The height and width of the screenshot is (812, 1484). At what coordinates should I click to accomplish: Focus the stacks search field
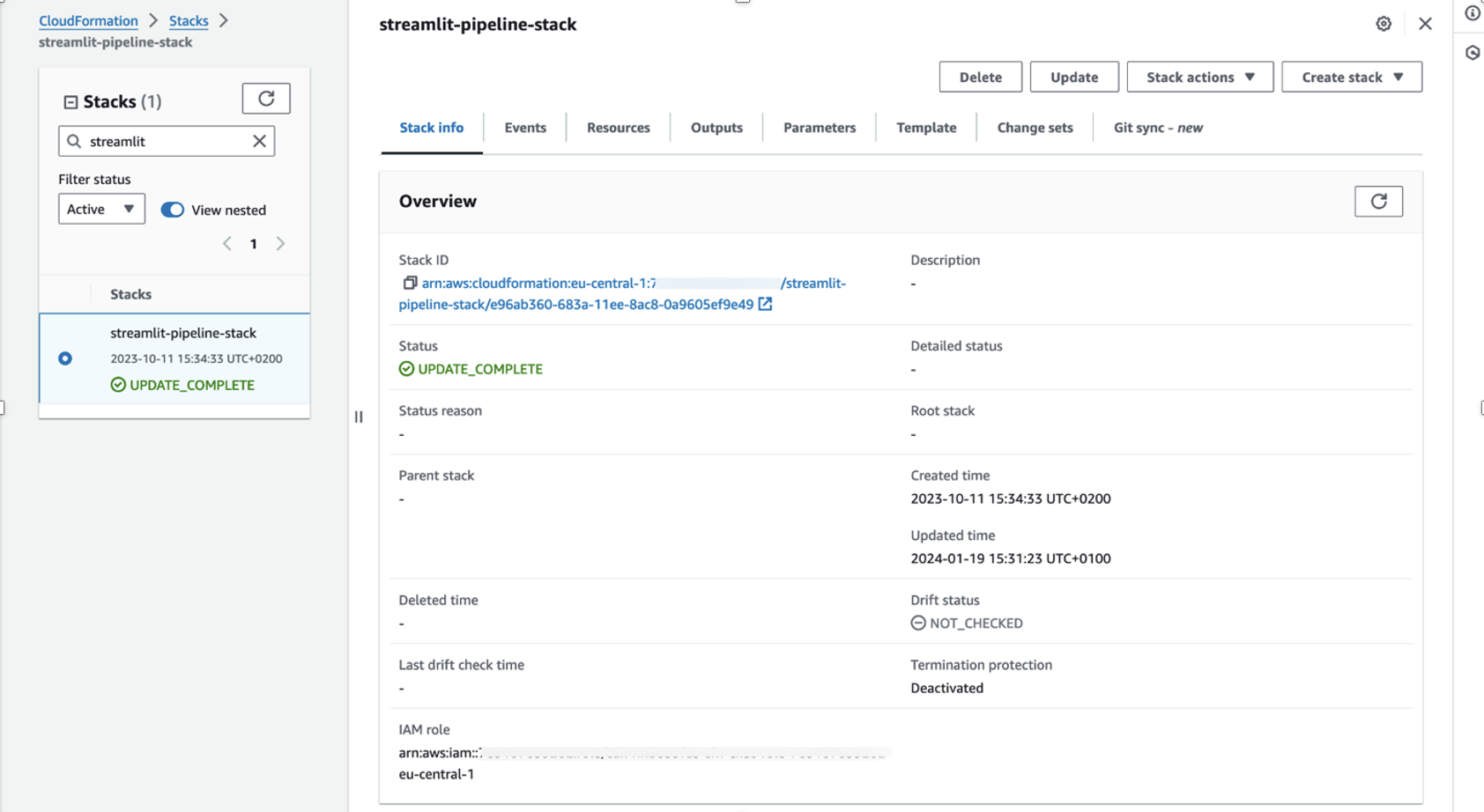[x=167, y=141]
